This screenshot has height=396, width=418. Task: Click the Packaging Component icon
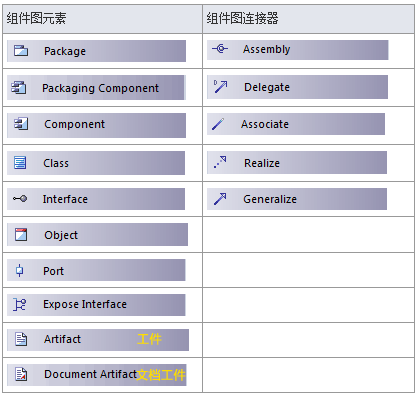[x=19, y=87]
